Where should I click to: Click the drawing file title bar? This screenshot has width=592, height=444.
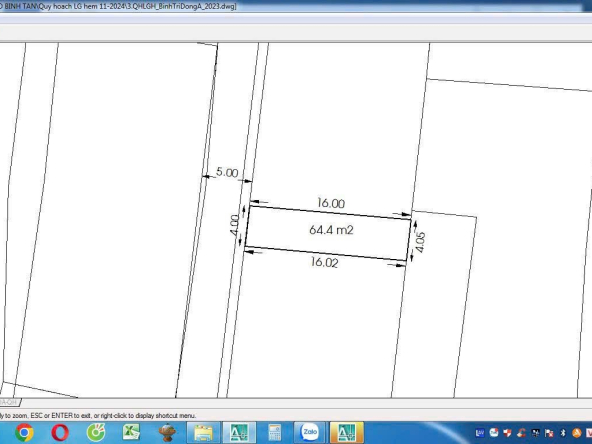pyautogui.click(x=118, y=6)
